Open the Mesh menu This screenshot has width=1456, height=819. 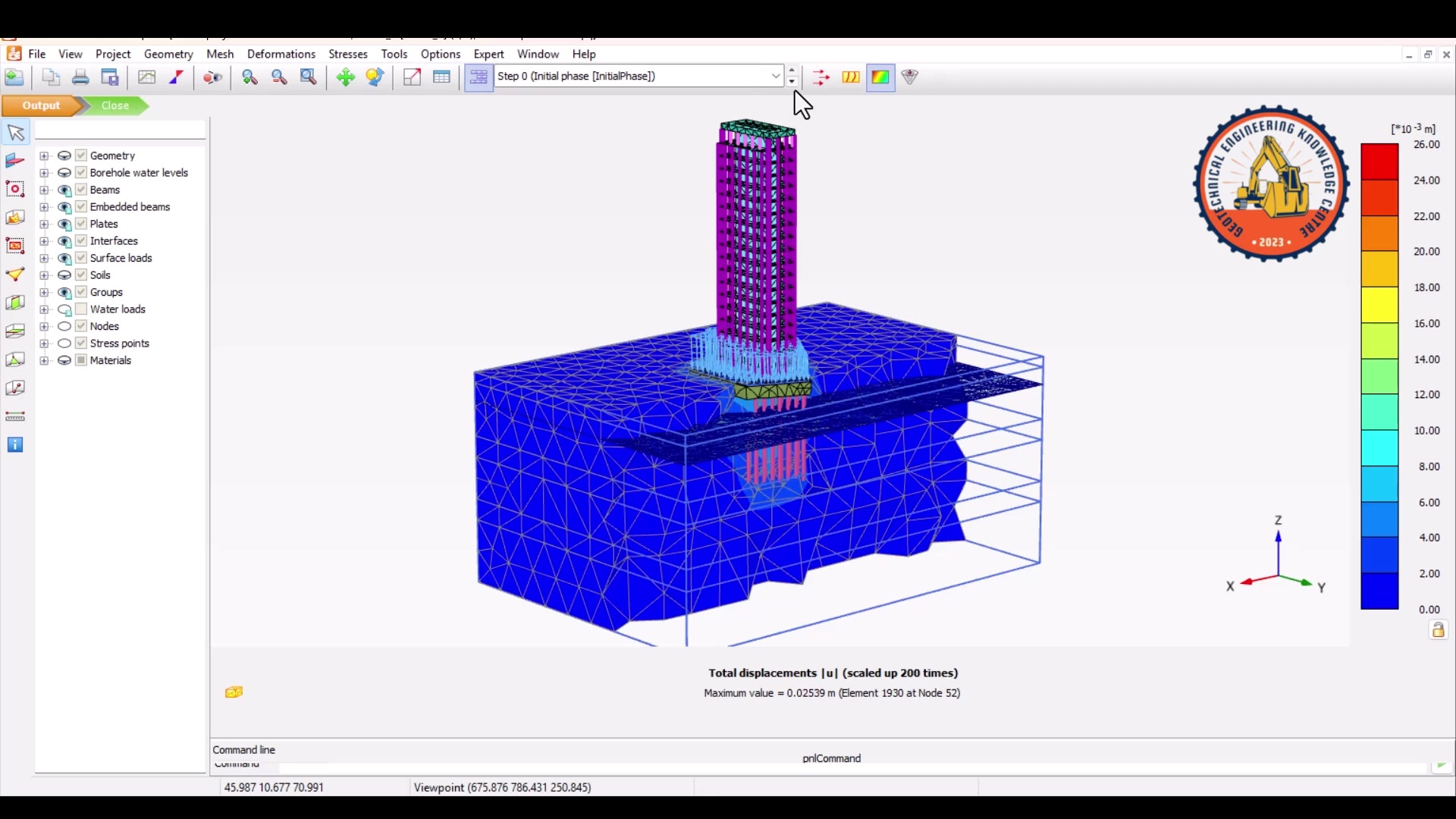click(x=220, y=54)
